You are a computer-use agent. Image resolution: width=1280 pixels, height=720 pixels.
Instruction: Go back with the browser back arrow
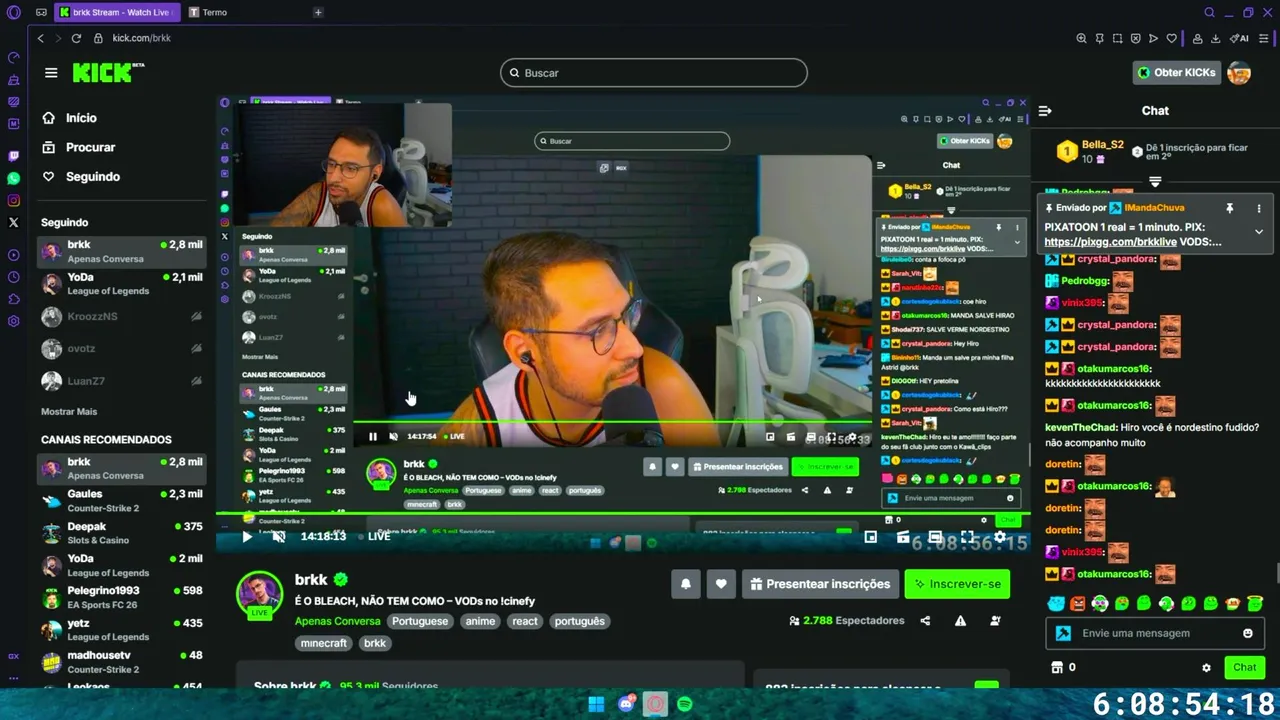[x=40, y=38]
